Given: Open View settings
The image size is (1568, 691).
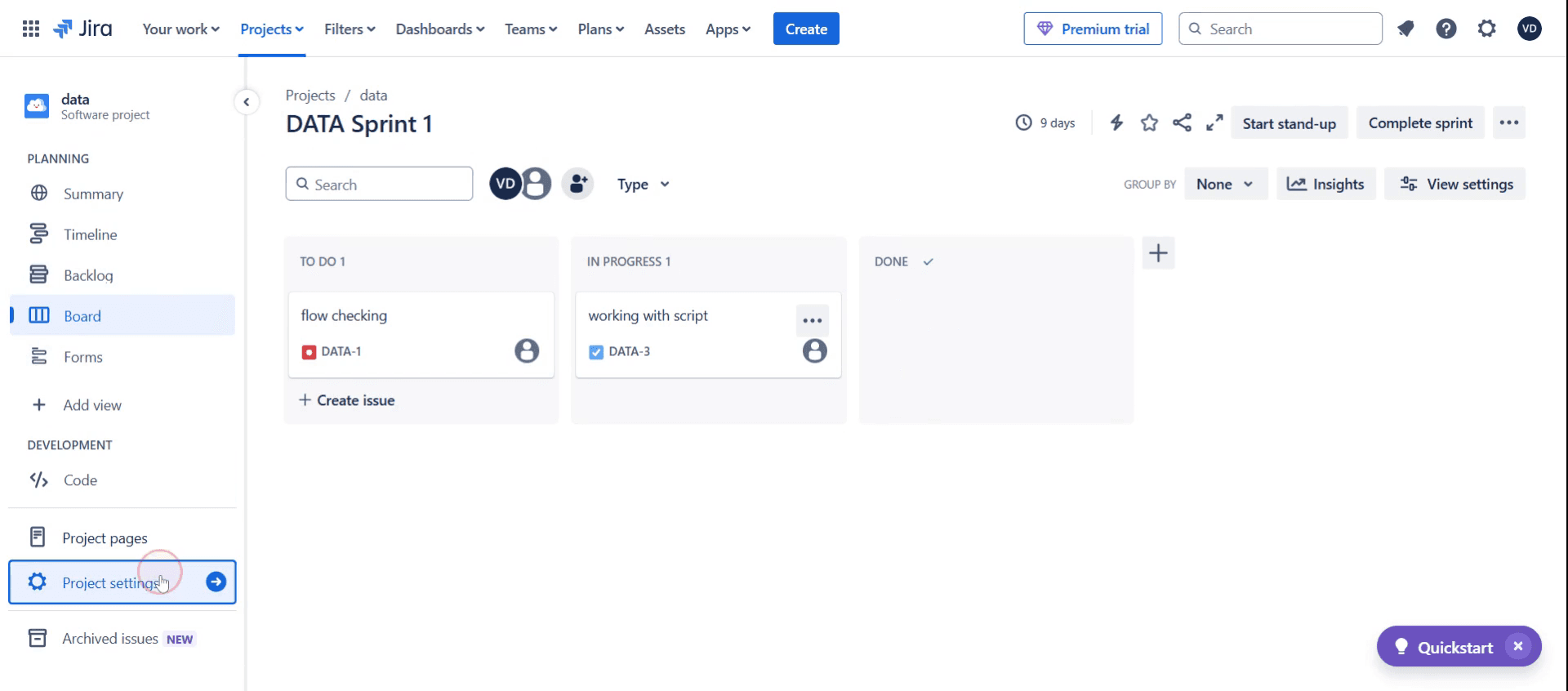Looking at the screenshot, I should coord(1454,184).
